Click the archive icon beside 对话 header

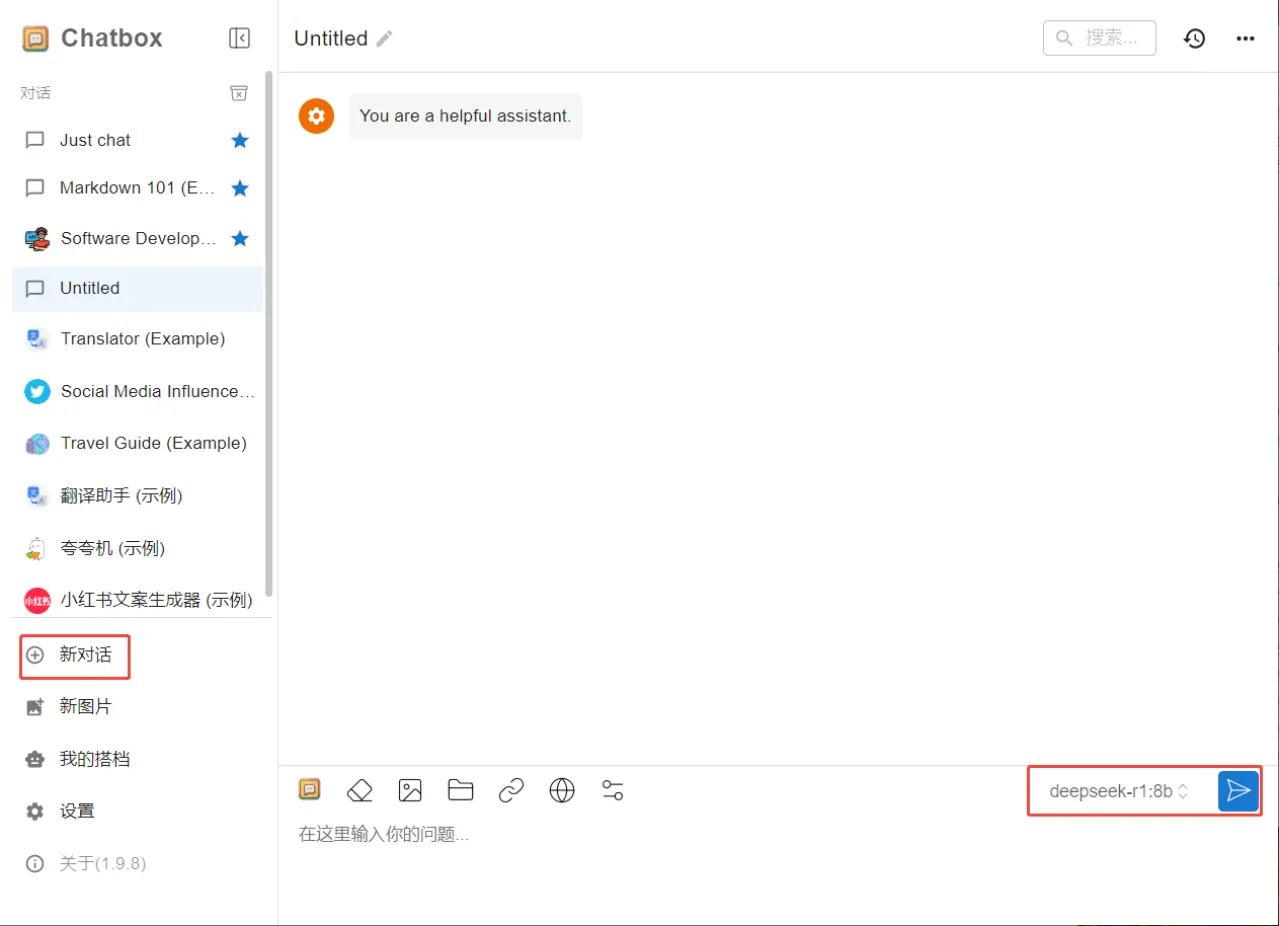coord(239,93)
